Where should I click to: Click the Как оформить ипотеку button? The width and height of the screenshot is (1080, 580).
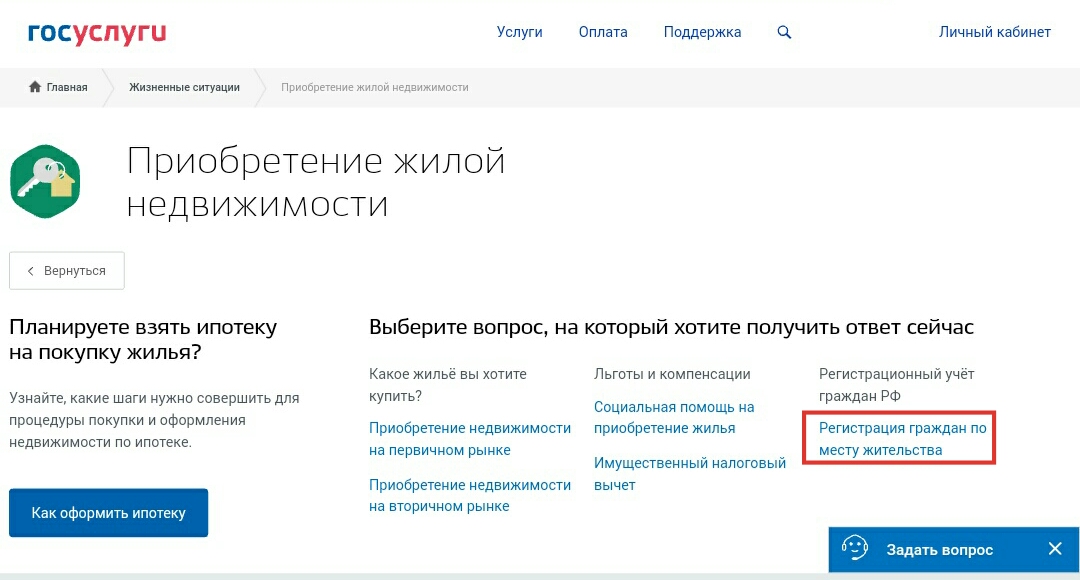[108, 512]
